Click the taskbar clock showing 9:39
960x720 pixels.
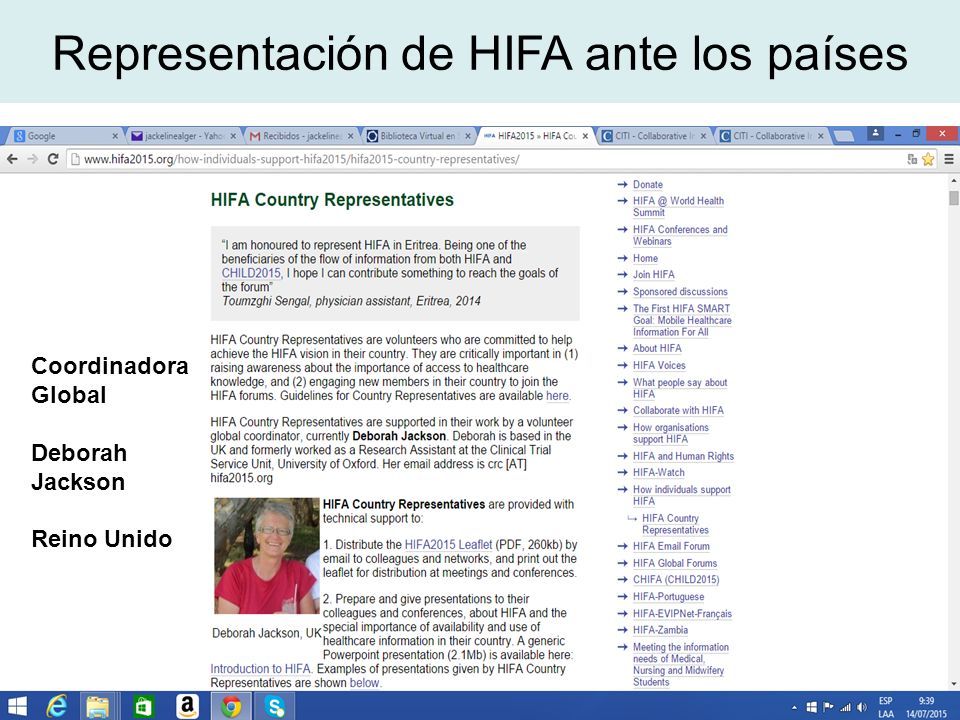coord(926,701)
